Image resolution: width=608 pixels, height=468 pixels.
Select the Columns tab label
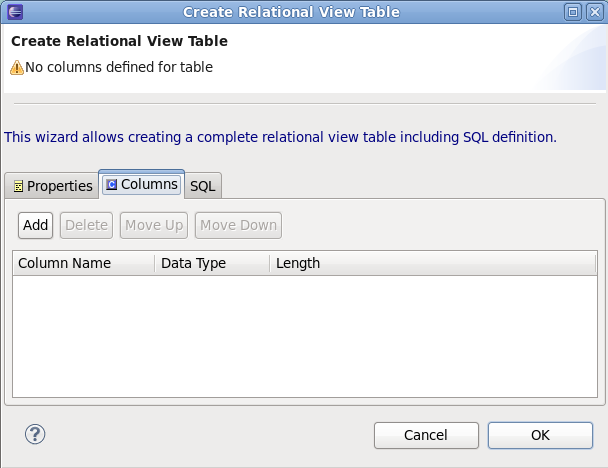tap(149, 185)
